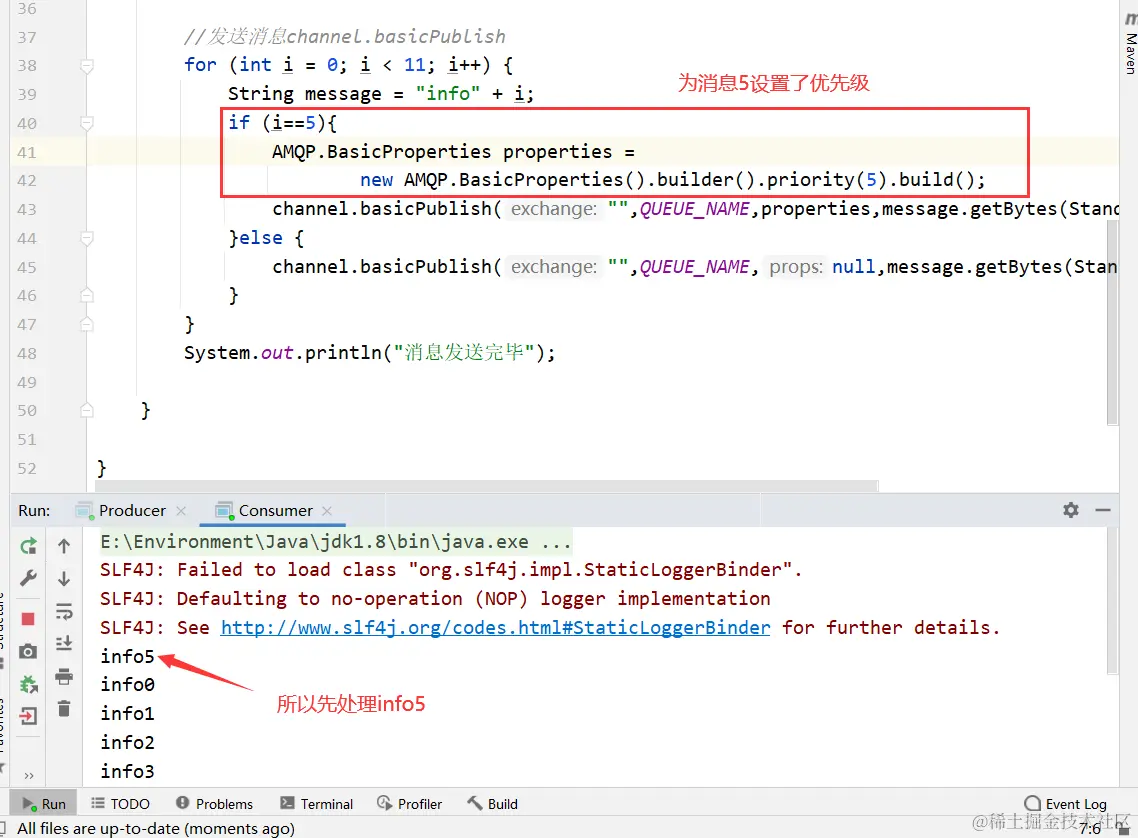Click console output line info5
The width and height of the screenshot is (1138, 838).
(x=128, y=657)
